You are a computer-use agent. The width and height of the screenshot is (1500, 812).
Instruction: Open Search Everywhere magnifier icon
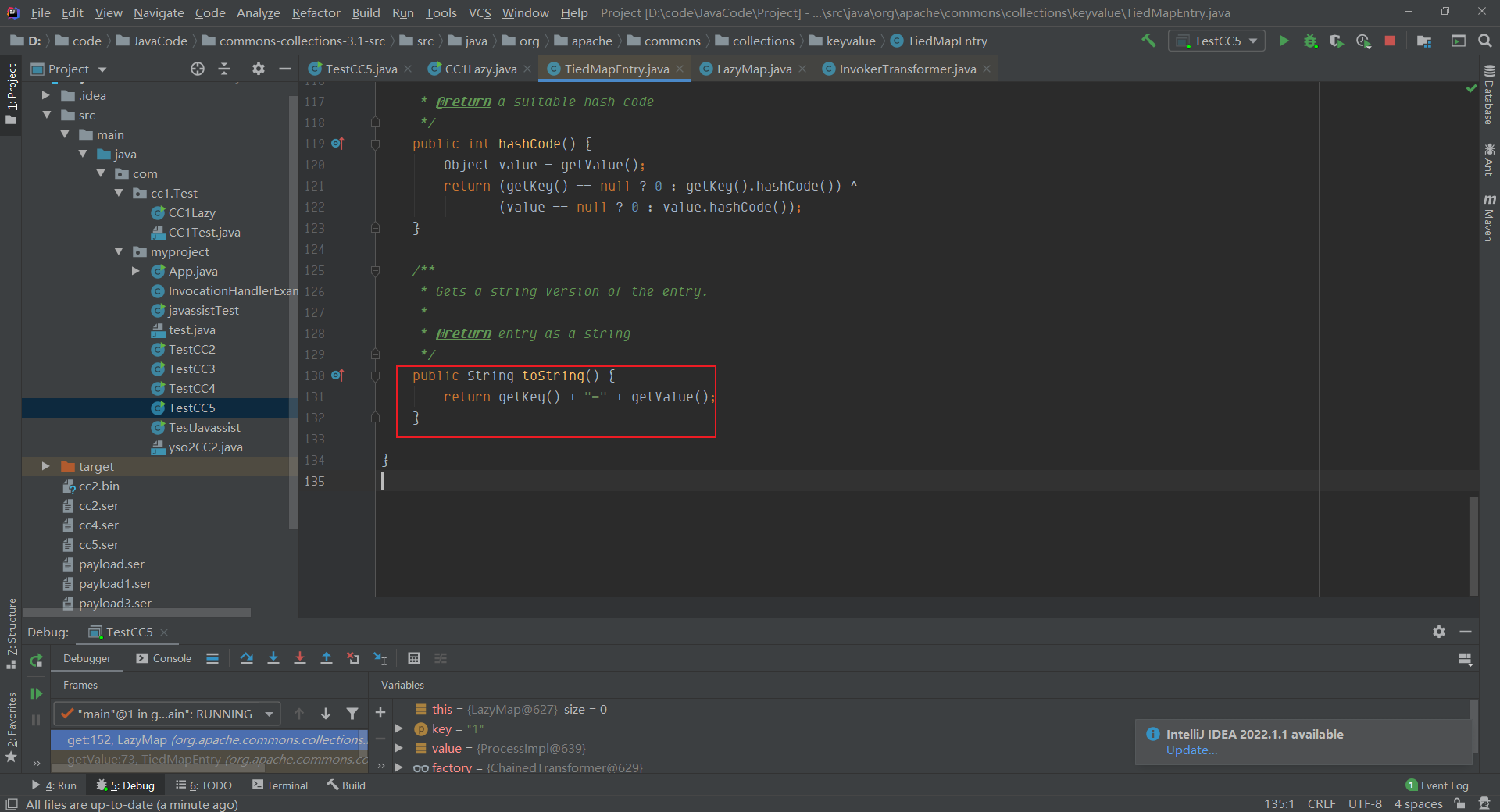(x=1485, y=41)
